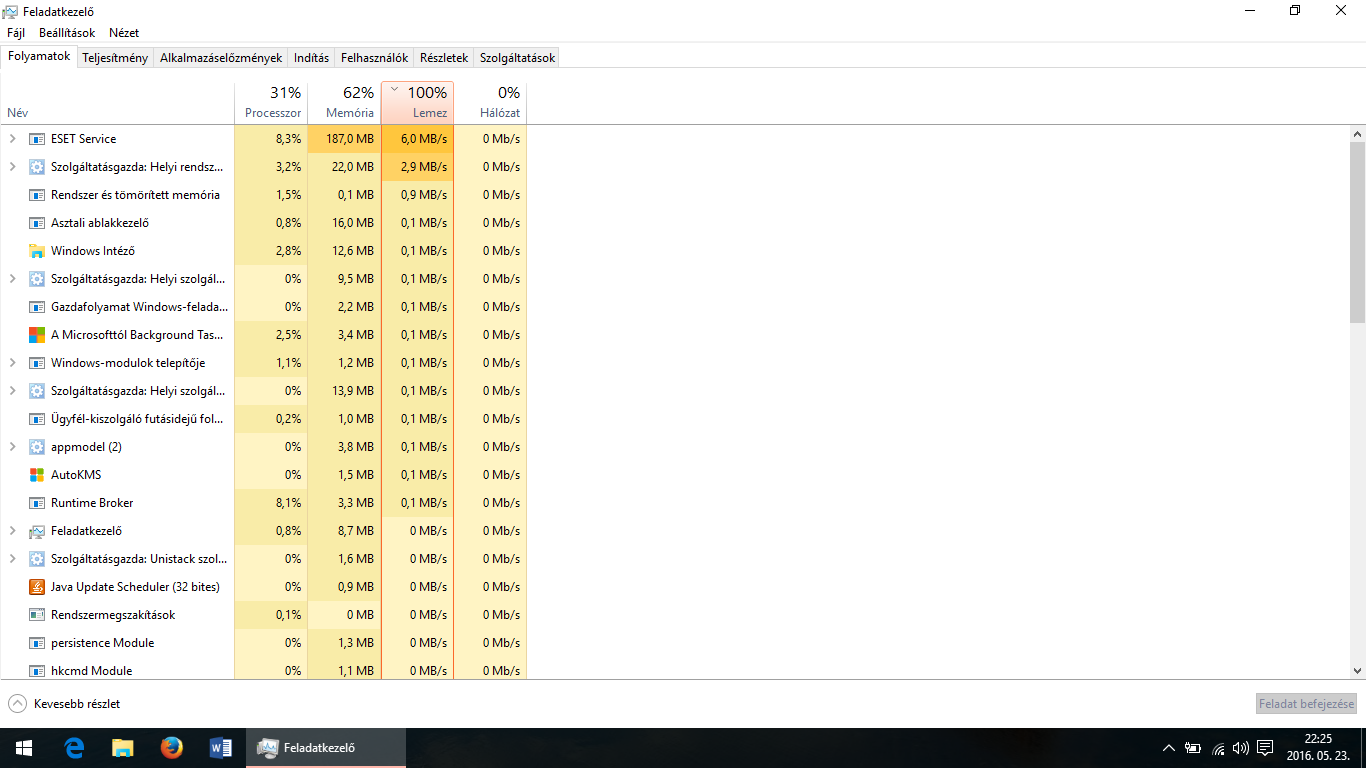This screenshot has width=1366, height=768.
Task: Click the AutoKMS process icon
Action: pyautogui.click(x=37, y=475)
